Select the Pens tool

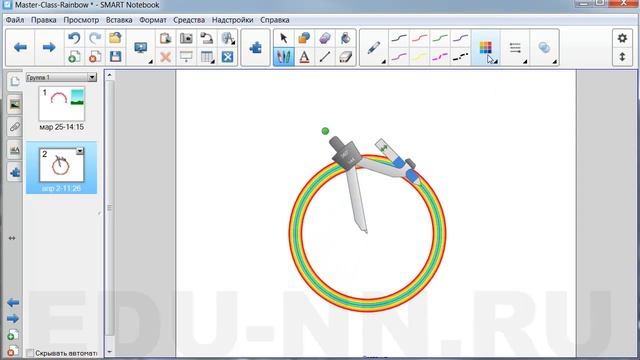tap(284, 57)
